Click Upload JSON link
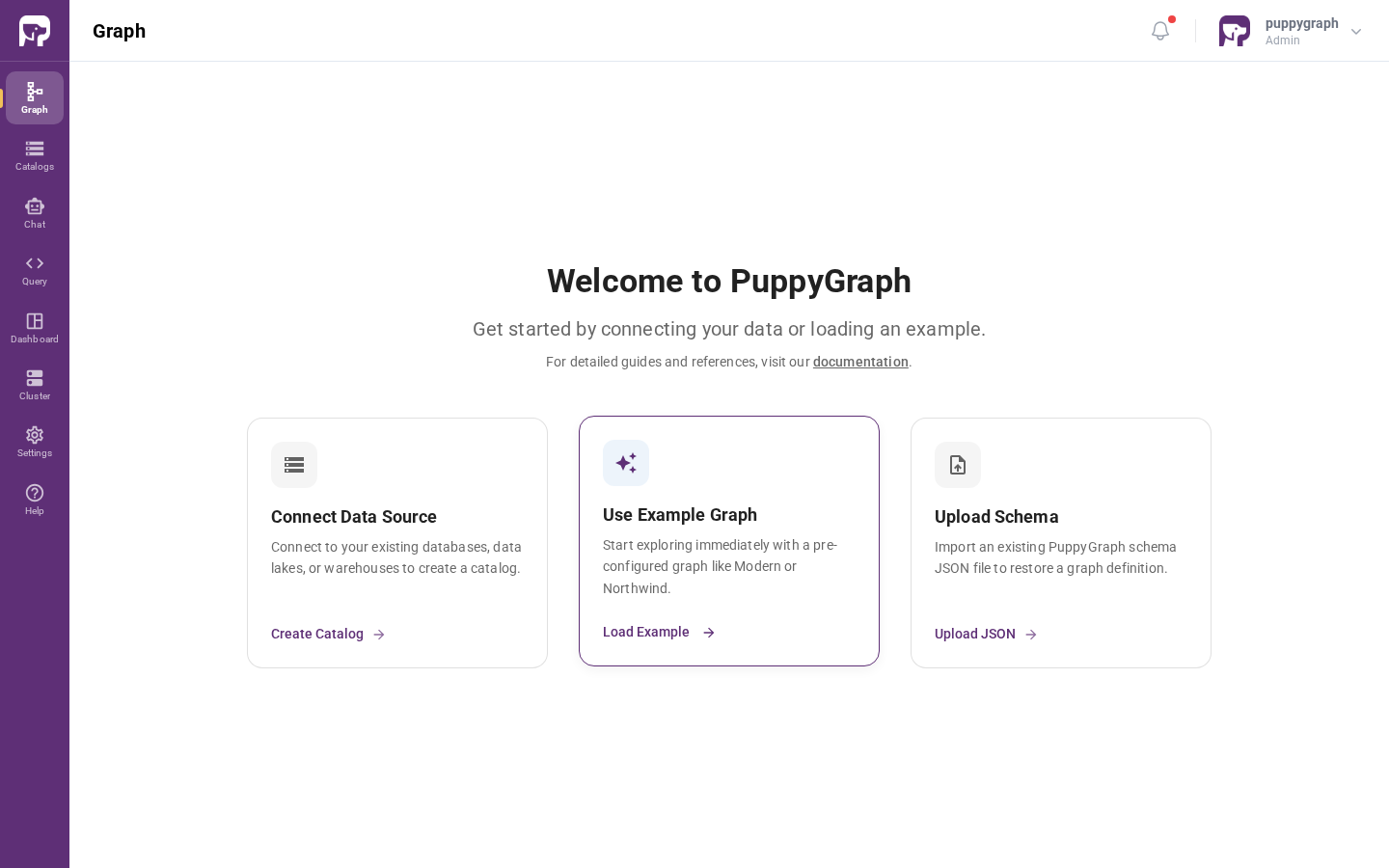Viewport: 1389px width, 868px height. (x=975, y=634)
